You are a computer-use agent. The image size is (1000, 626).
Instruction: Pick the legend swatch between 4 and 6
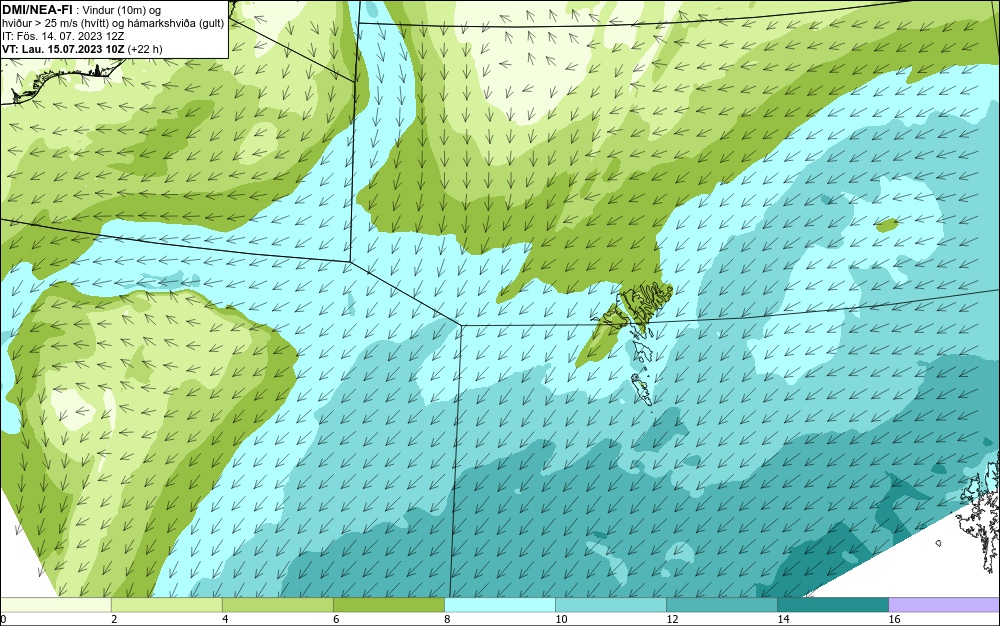278,604
